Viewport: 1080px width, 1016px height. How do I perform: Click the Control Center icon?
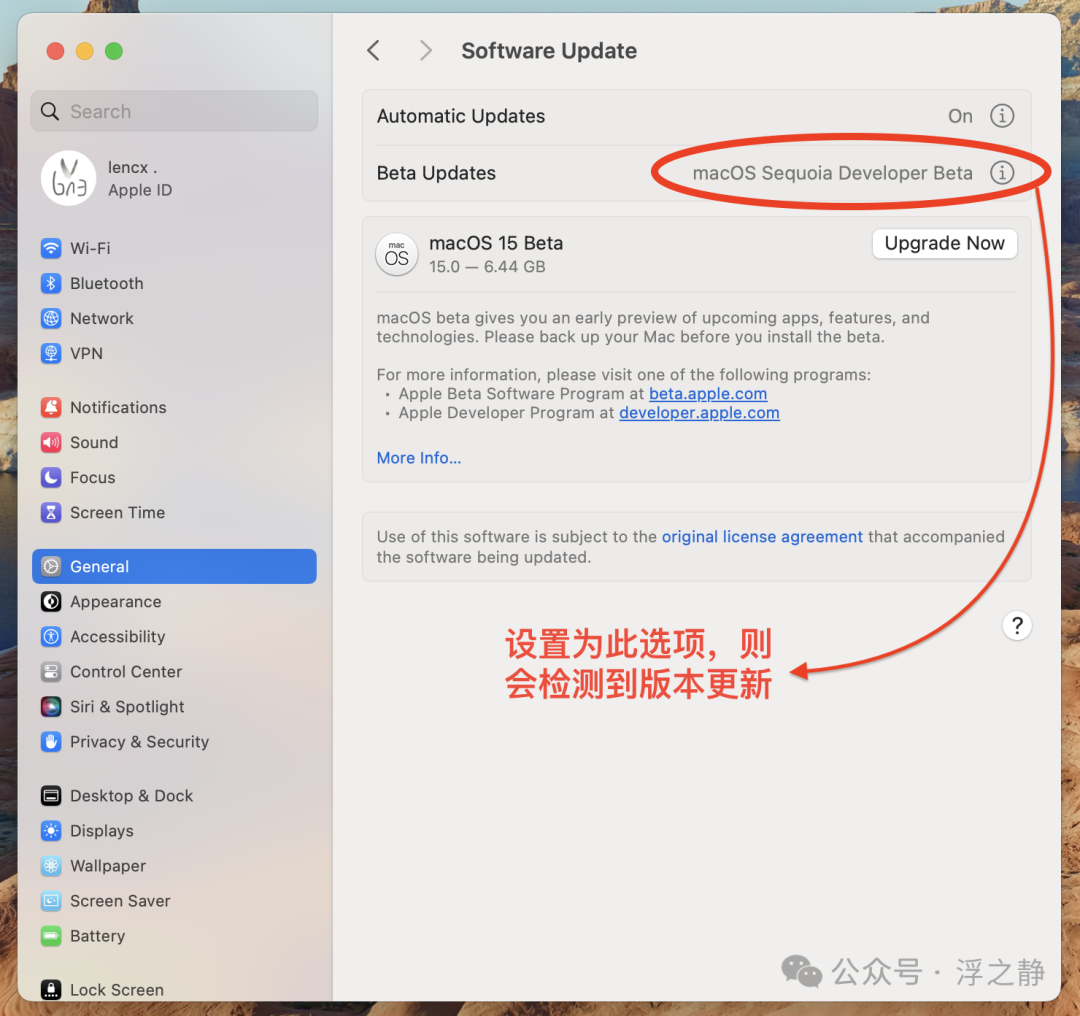coord(51,672)
